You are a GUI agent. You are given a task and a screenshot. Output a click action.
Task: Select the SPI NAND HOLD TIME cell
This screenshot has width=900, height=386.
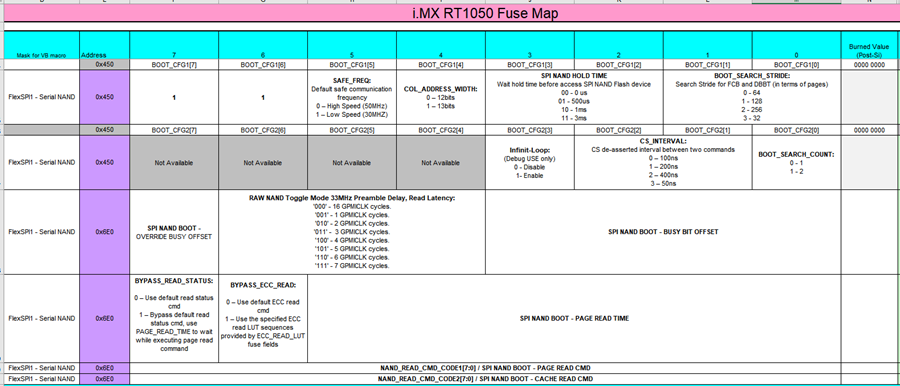point(575,97)
